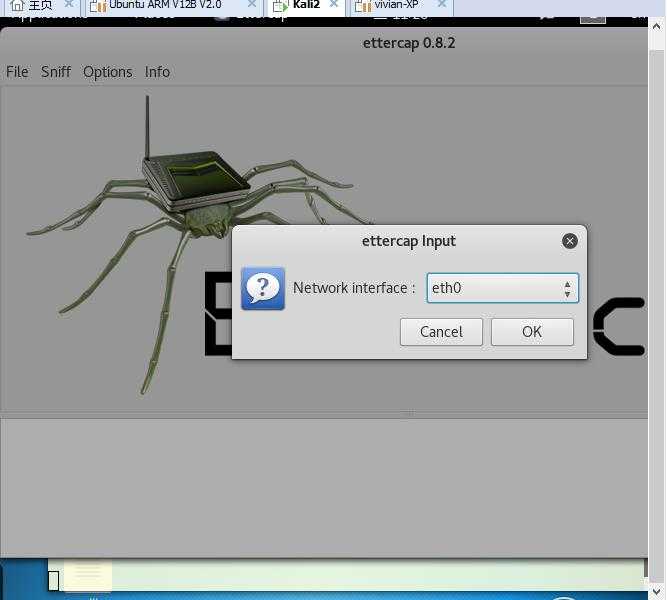Screen dimensions: 667x600
Task: Open the Sniff menu
Action: (56, 72)
